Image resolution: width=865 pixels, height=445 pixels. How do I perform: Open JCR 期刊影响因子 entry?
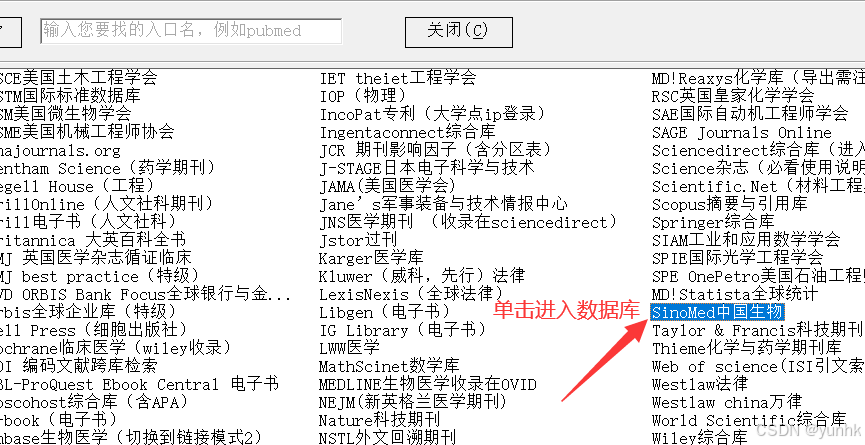coord(436,150)
